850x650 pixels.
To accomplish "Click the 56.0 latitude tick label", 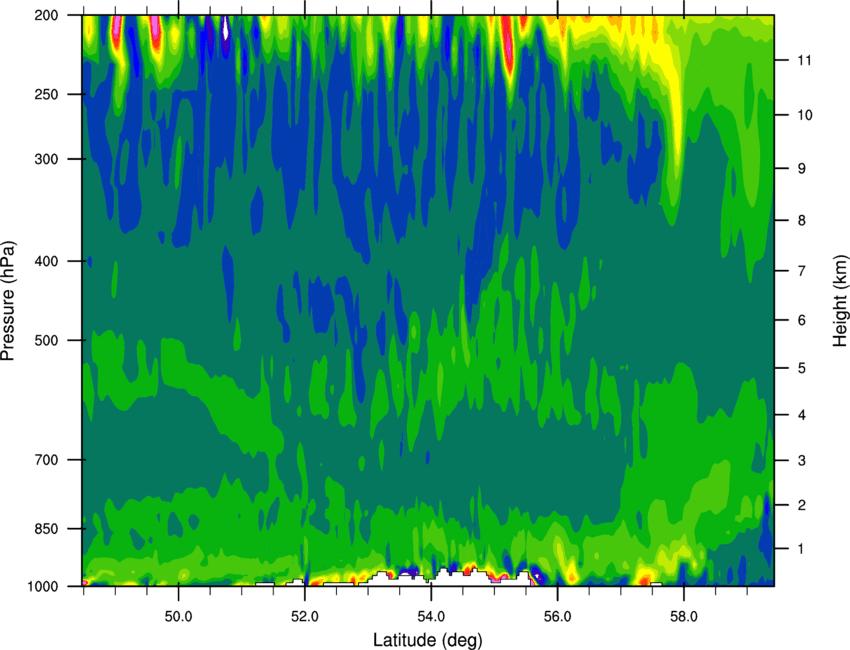I will (557, 617).
